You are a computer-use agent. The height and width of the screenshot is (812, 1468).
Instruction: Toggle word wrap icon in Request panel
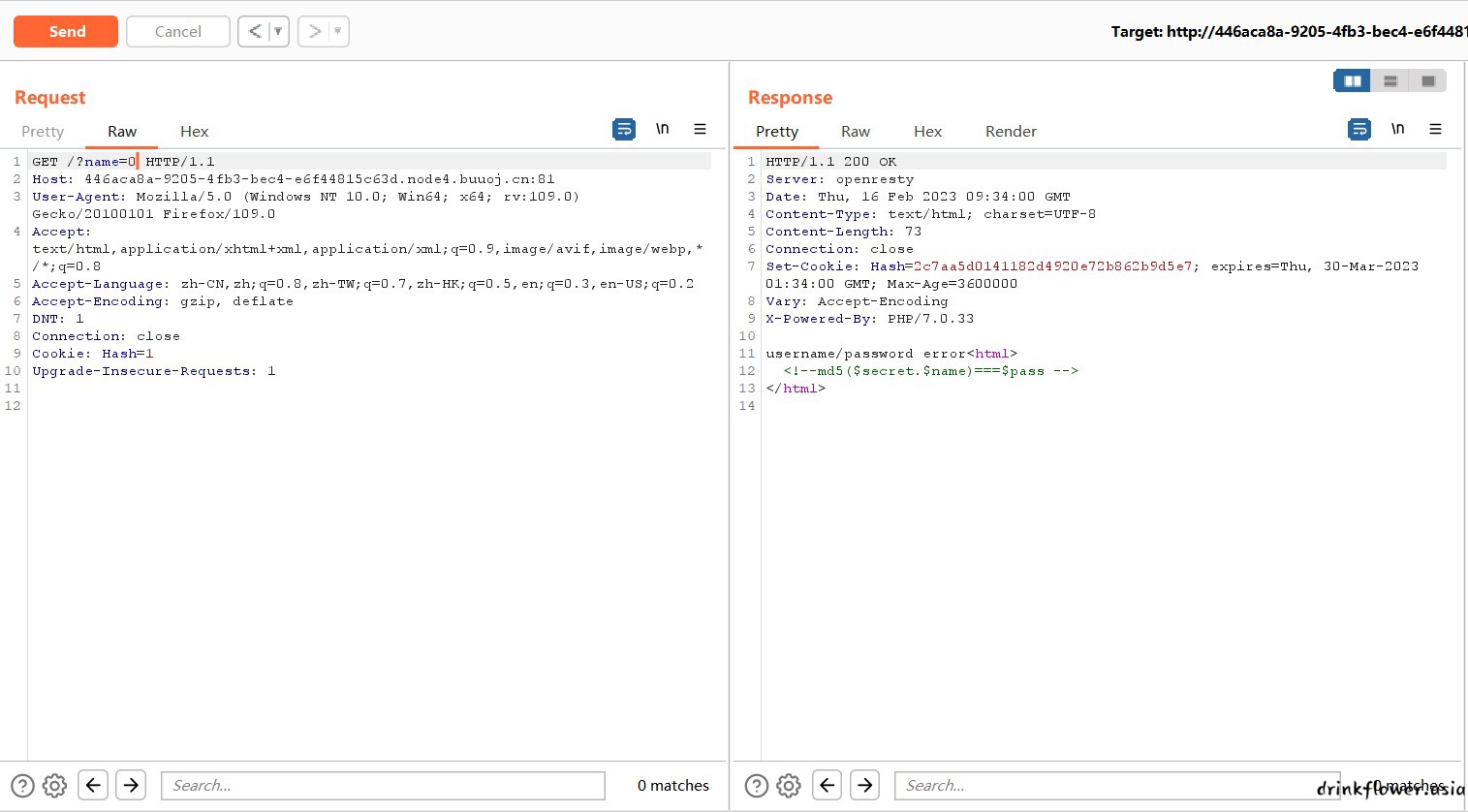coord(624,129)
